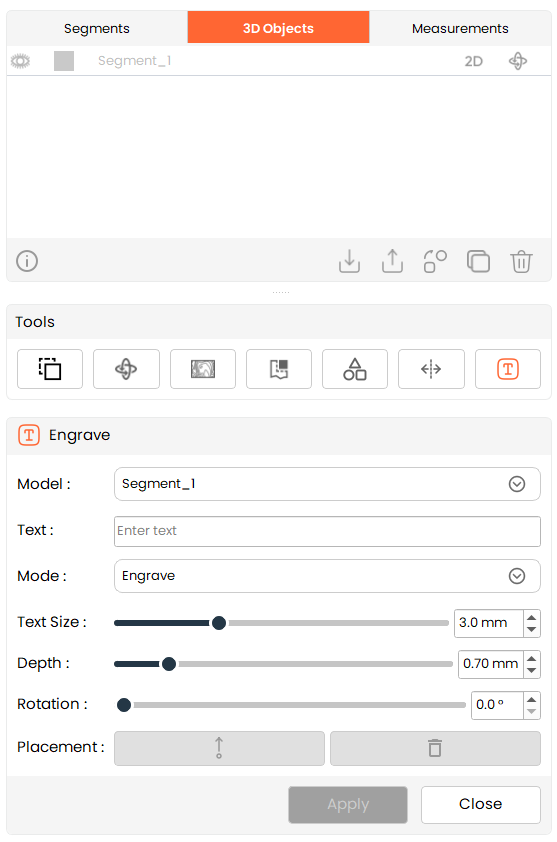Switch to the Segments tab

pos(97,28)
